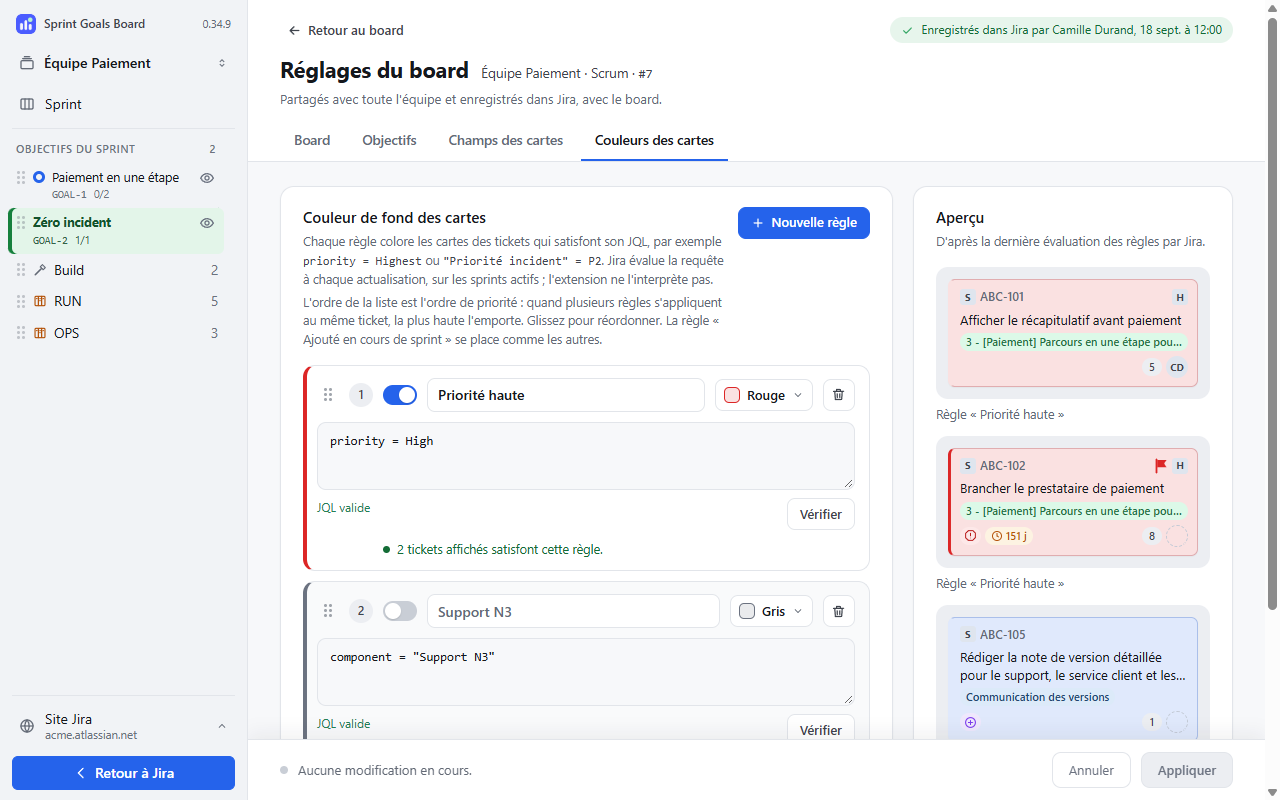Open the Équipe Paiement team selector
The height and width of the screenshot is (800, 1280).
(124, 63)
